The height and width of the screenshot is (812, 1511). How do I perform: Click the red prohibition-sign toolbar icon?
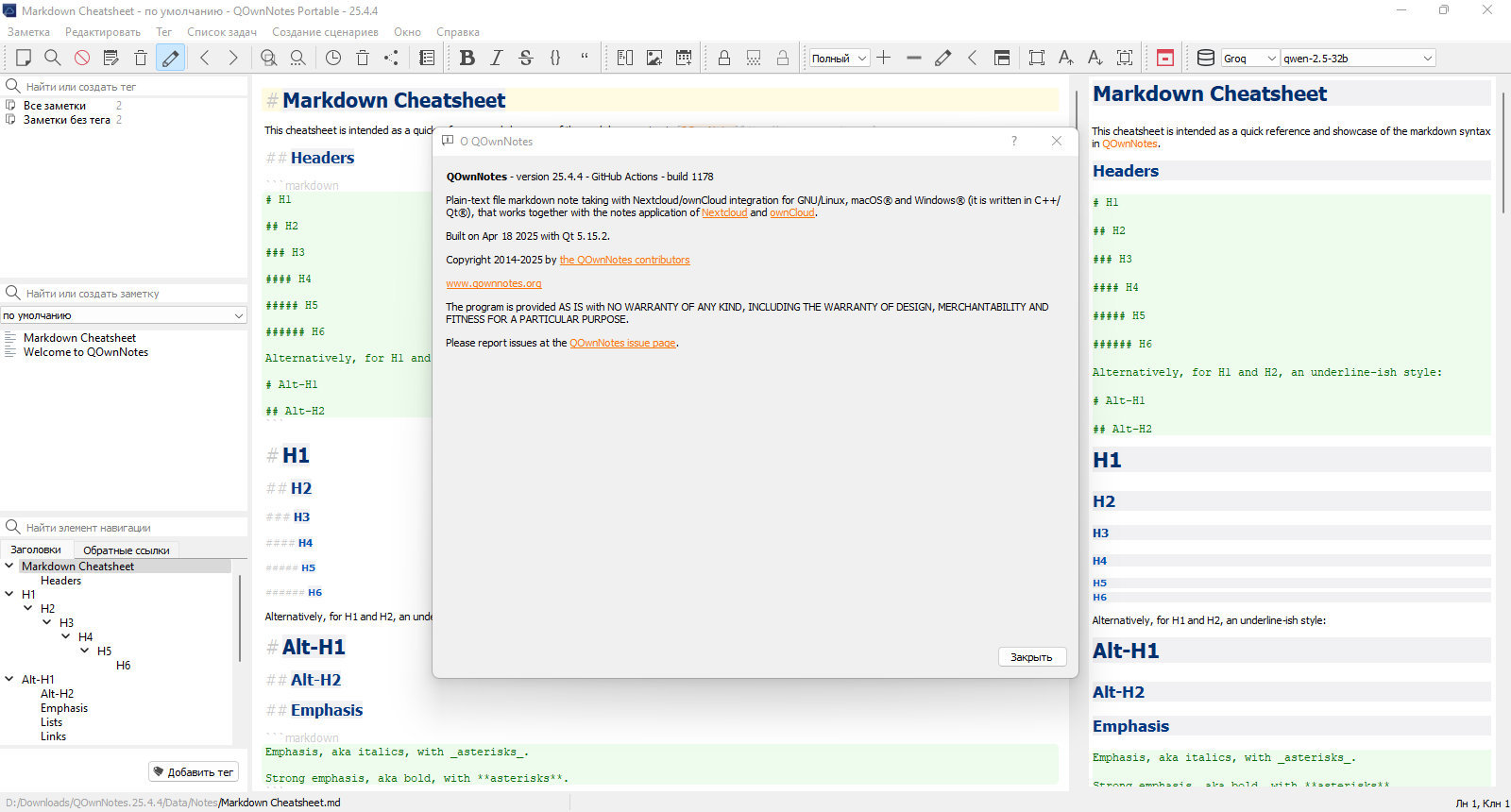82,58
